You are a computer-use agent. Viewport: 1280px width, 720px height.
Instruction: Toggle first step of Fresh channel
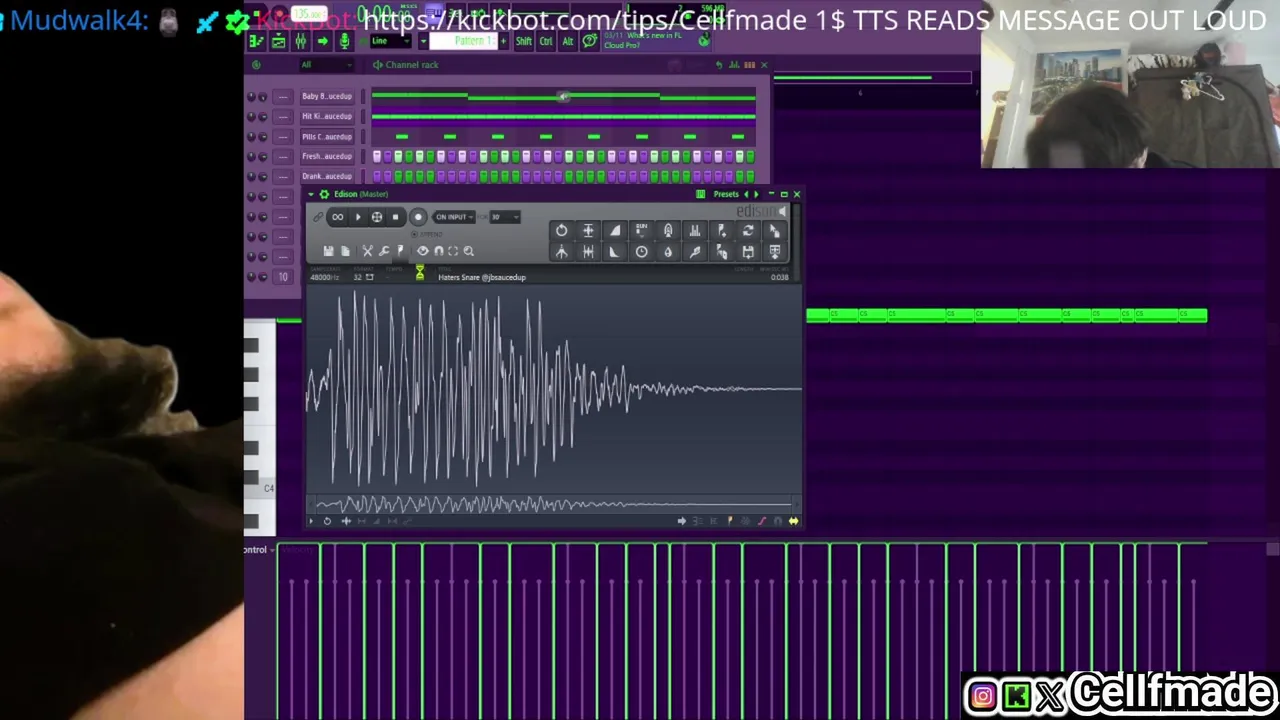coord(377,156)
